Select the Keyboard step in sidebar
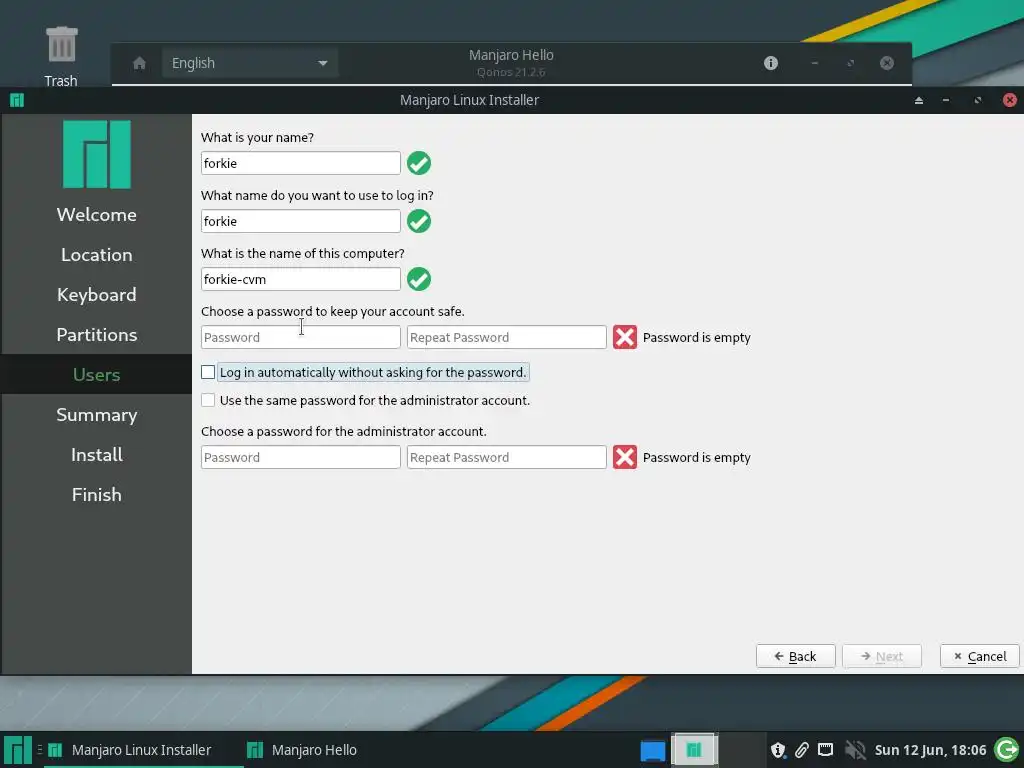The image size is (1024, 768). click(97, 295)
